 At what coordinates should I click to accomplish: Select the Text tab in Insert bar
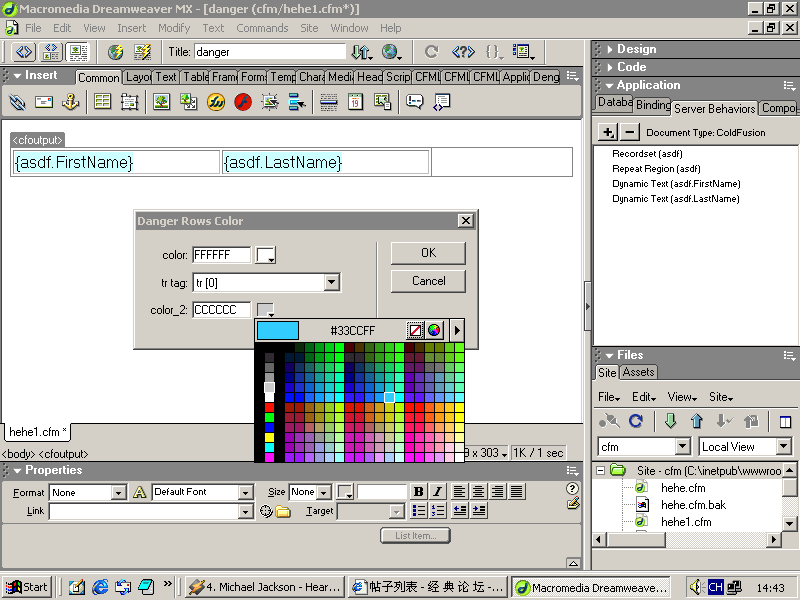point(166,77)
